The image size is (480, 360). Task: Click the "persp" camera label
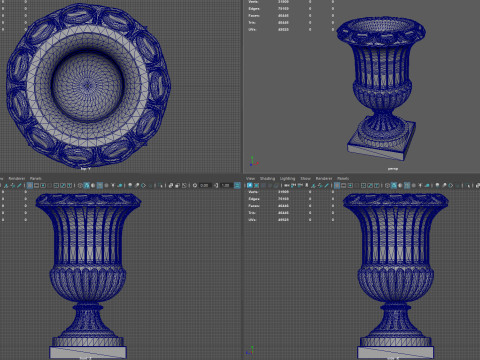(393, 169)
